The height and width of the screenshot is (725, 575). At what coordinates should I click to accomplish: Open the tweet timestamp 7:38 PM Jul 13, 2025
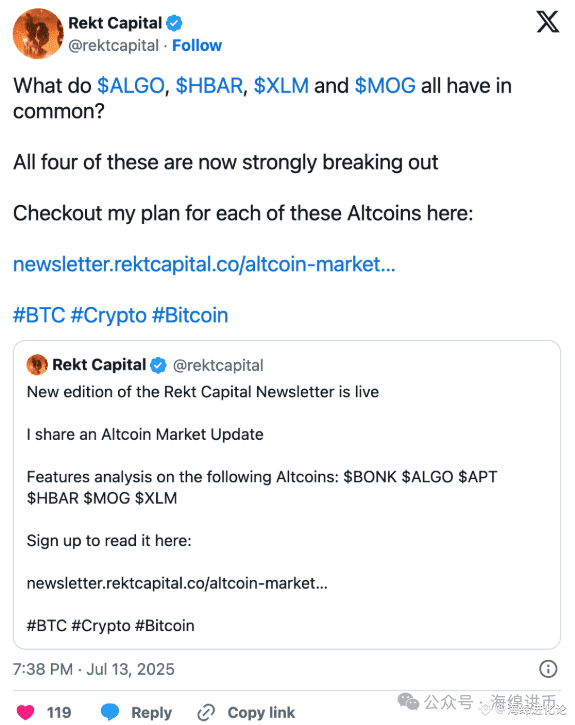tap(94, 669)
